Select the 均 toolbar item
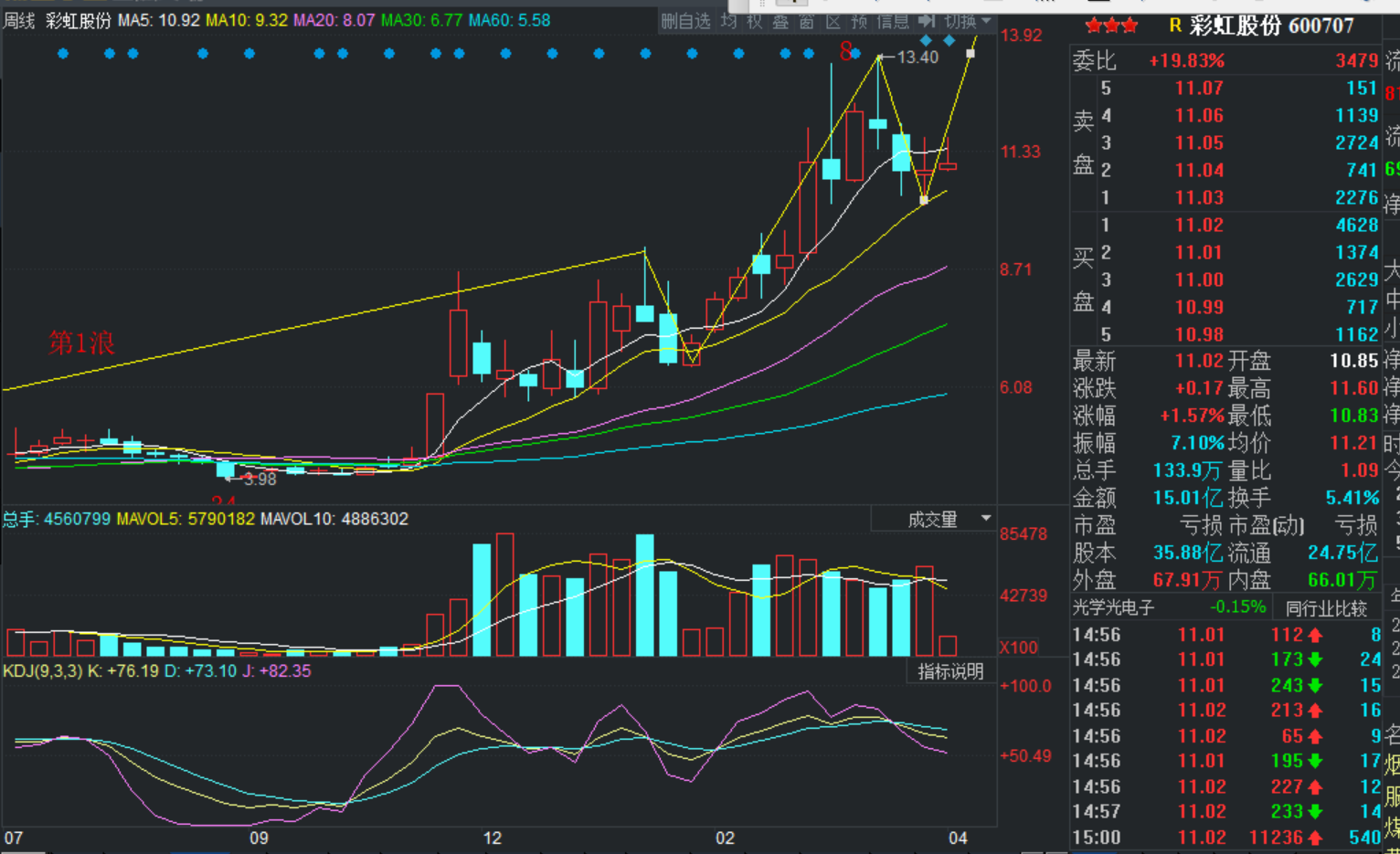 pos(728,21)
